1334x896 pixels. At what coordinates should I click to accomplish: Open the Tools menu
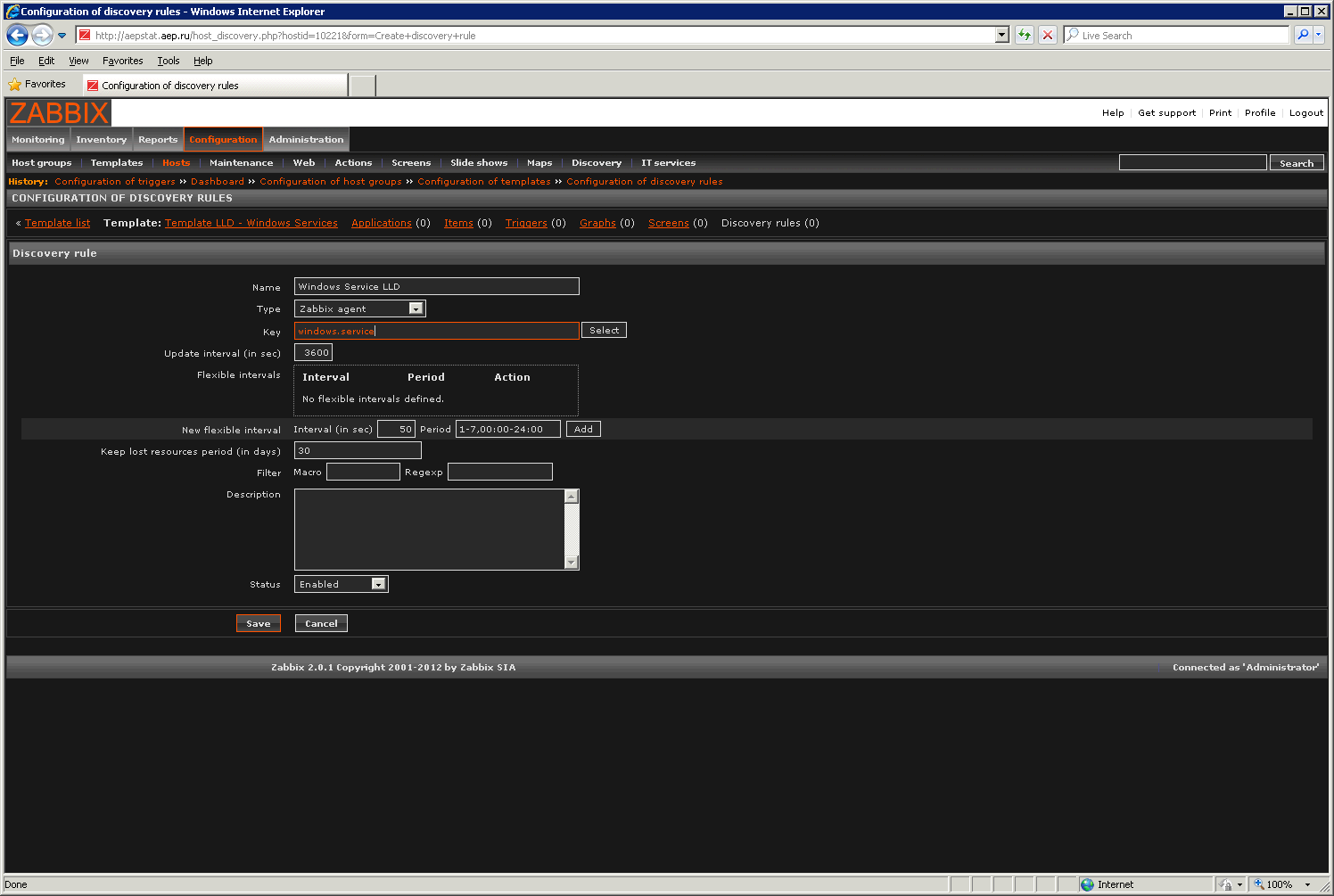coord(169,61)
